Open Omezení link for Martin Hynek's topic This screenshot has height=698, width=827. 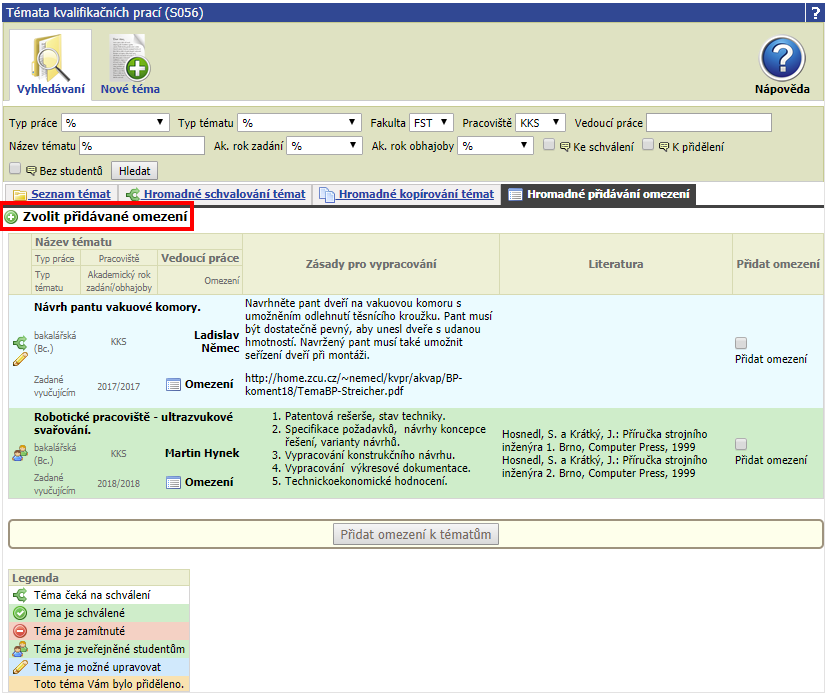(x=209, y=483)
